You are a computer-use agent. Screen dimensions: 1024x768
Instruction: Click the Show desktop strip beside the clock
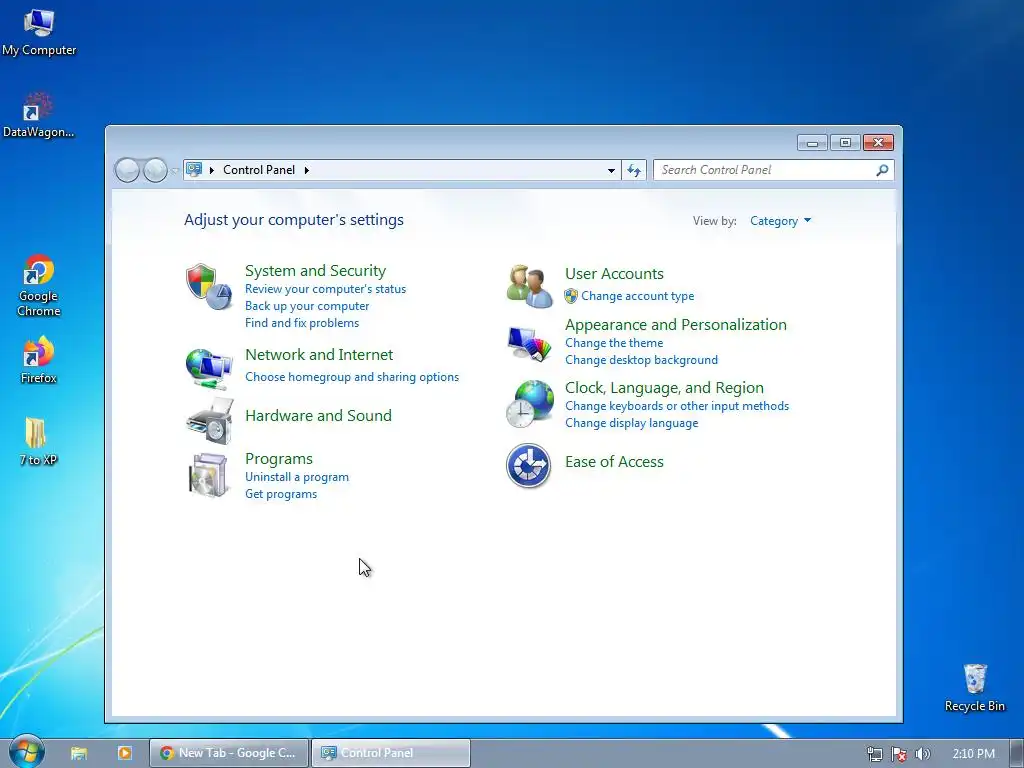pos(1017,753)
